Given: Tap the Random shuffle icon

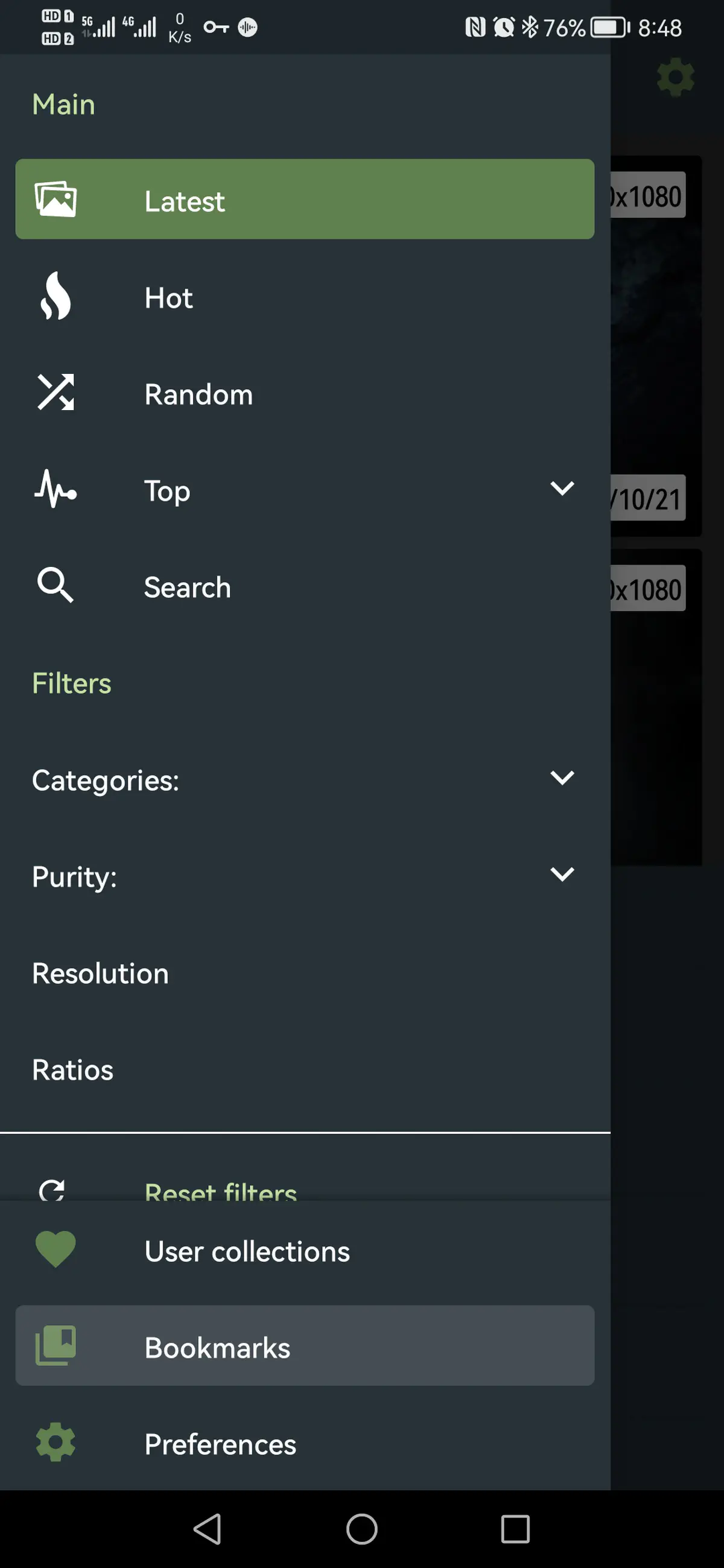Looking at the screenshot, I should coord(56,393).
